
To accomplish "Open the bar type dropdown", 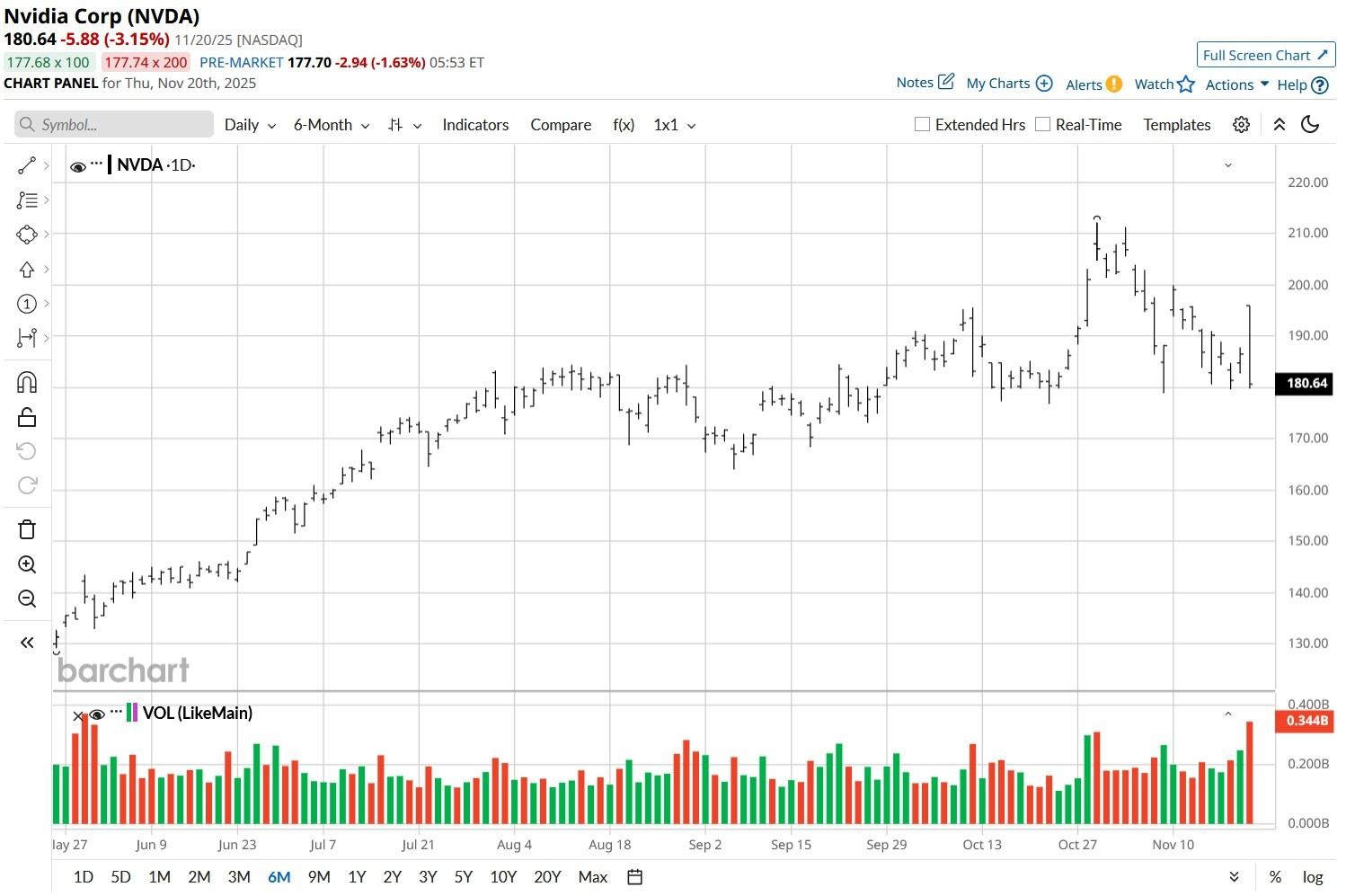I will click(404, 125).
